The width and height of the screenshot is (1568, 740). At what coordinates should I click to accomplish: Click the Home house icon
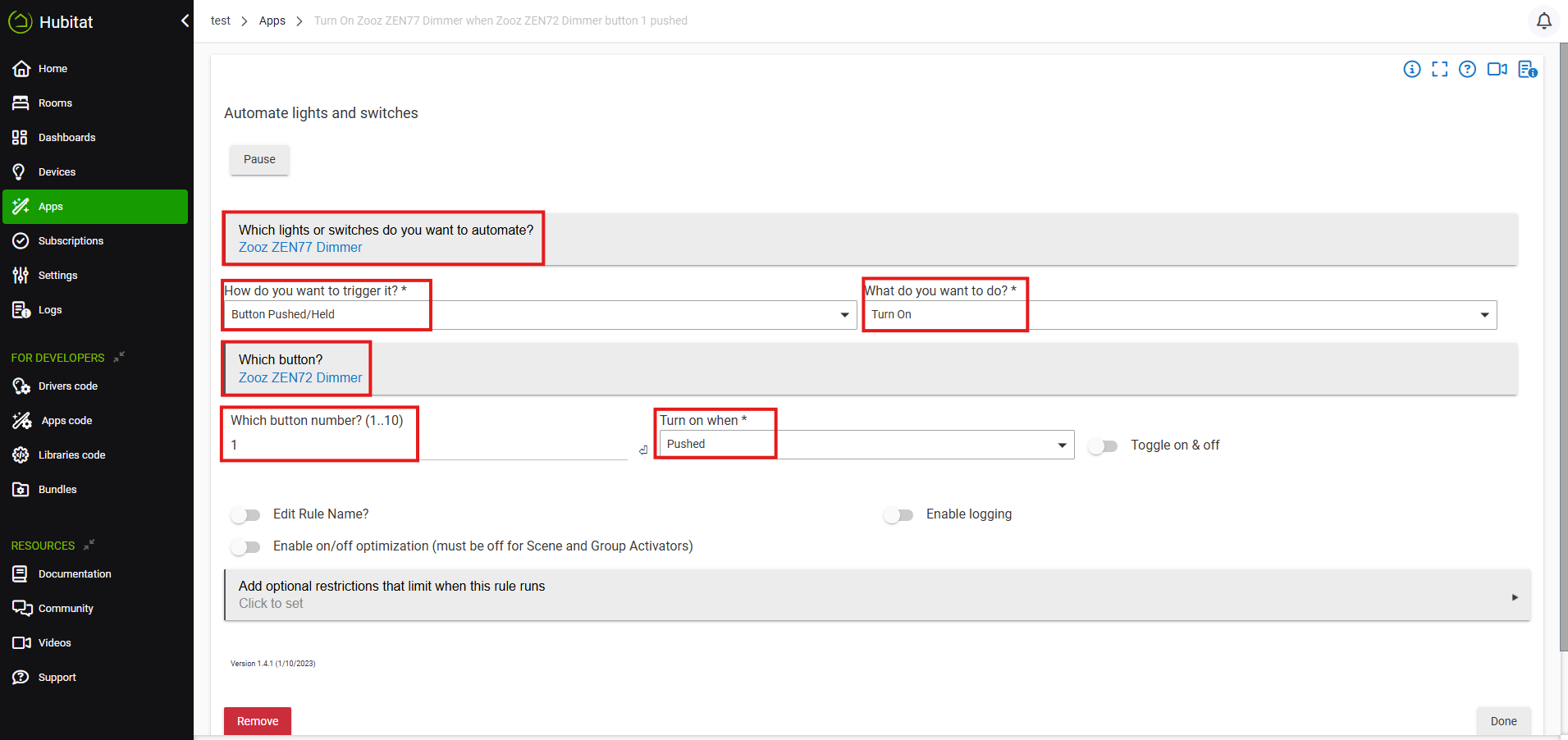[x=21, y=69]
